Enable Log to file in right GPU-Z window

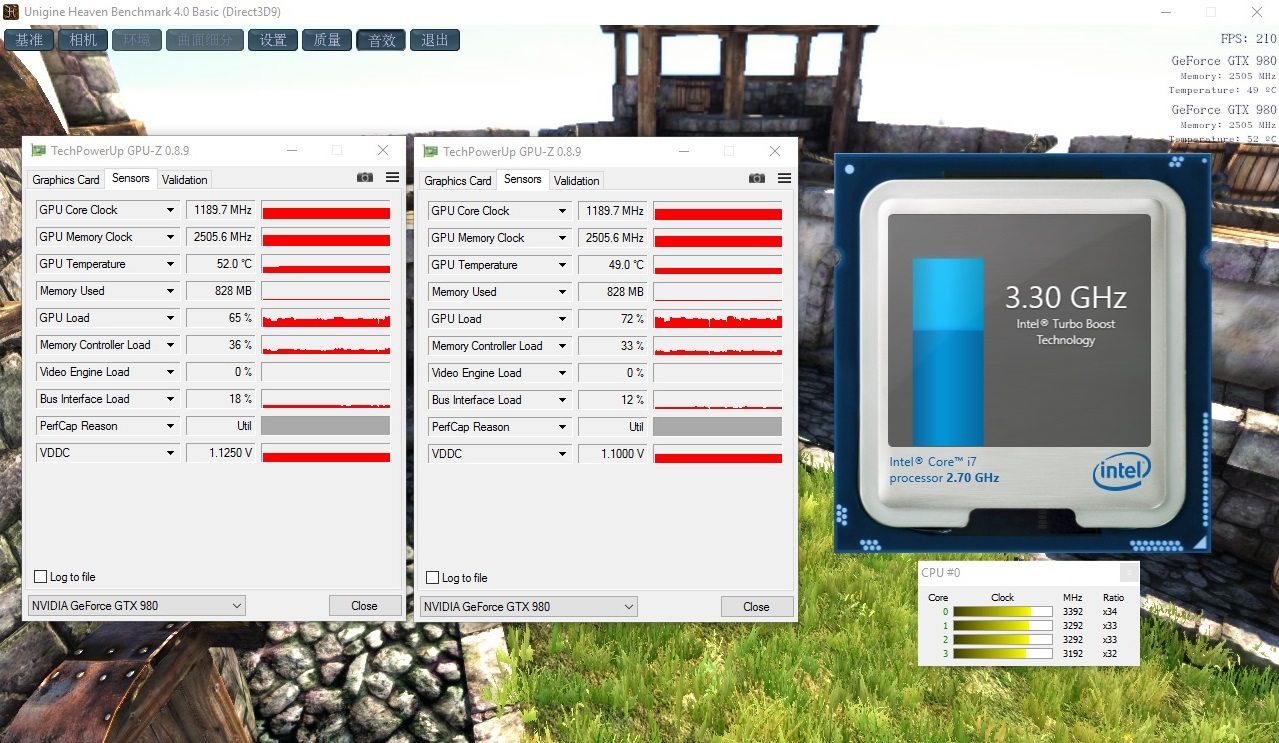pos(433,578)
